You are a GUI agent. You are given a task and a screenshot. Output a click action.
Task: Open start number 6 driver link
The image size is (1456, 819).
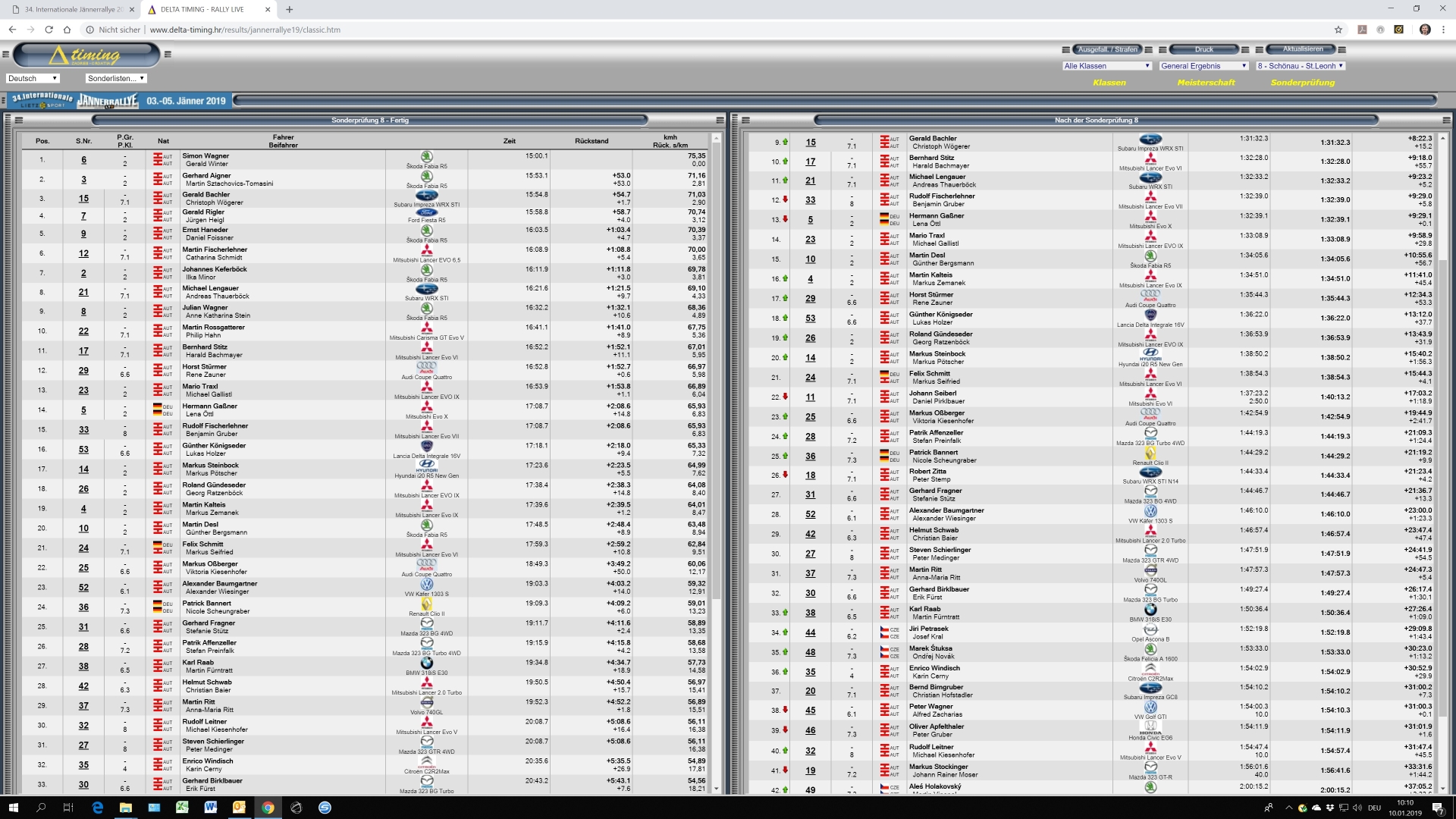coord(83,160)
